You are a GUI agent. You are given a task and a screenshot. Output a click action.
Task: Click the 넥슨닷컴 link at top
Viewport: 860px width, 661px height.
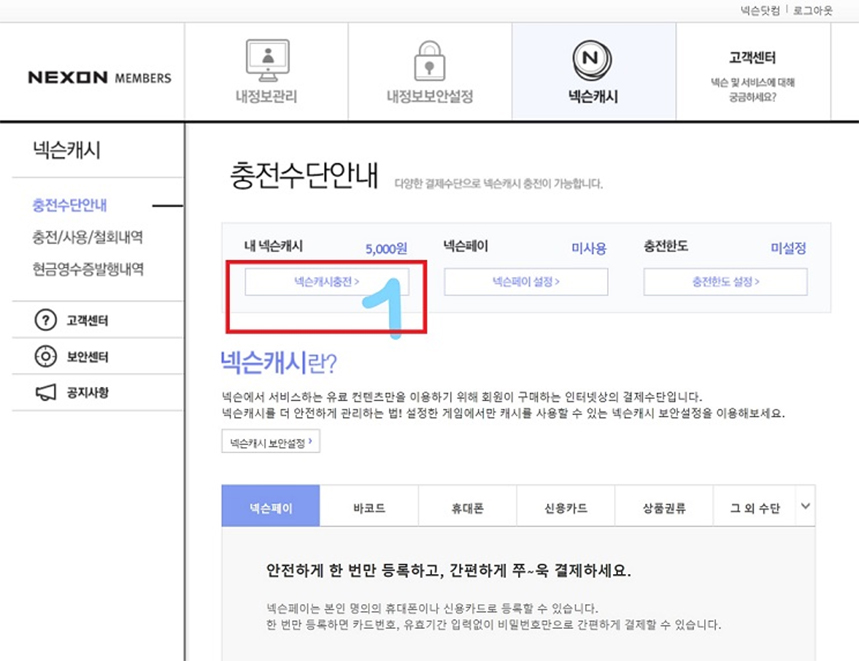[x=760, y=10]
